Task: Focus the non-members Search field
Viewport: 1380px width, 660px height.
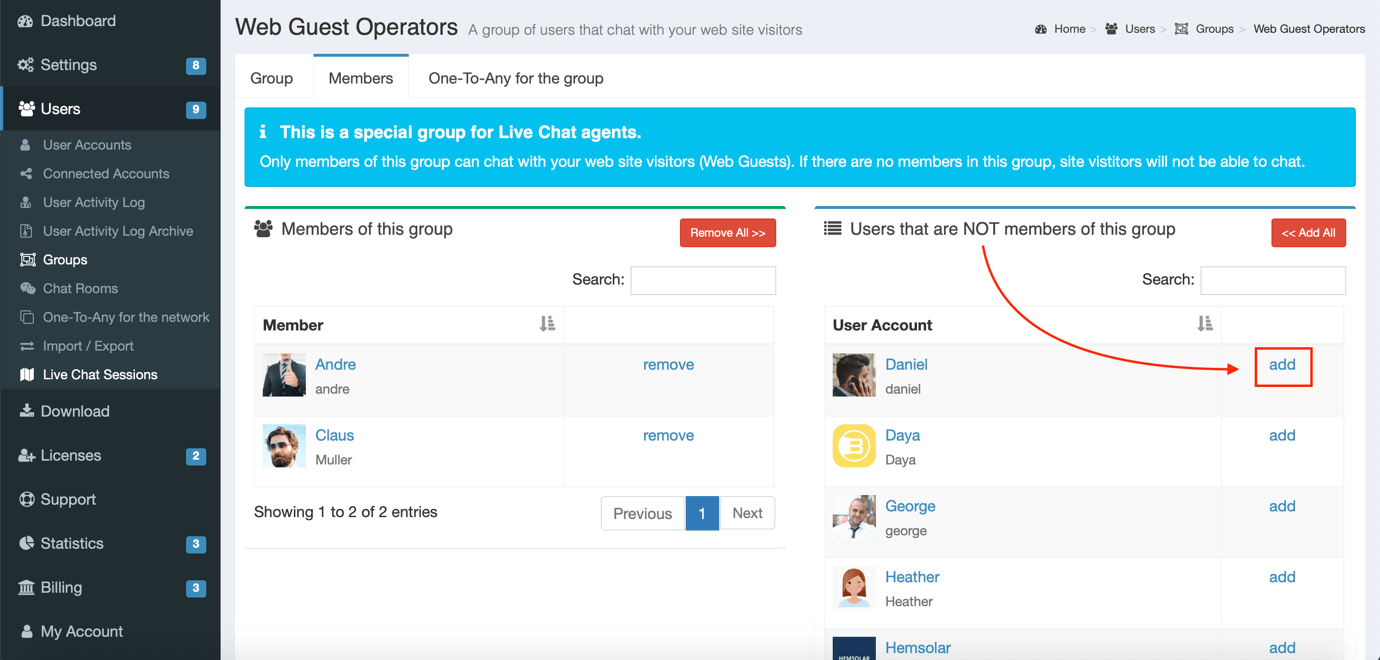Action: pyautogui.click(x=1273, y=280)
